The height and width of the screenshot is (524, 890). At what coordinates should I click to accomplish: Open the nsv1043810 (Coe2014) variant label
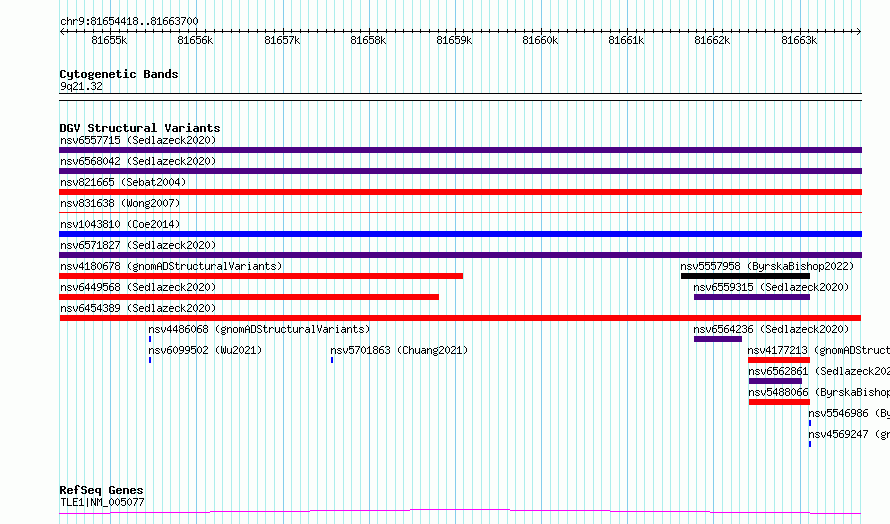point(120,224)
